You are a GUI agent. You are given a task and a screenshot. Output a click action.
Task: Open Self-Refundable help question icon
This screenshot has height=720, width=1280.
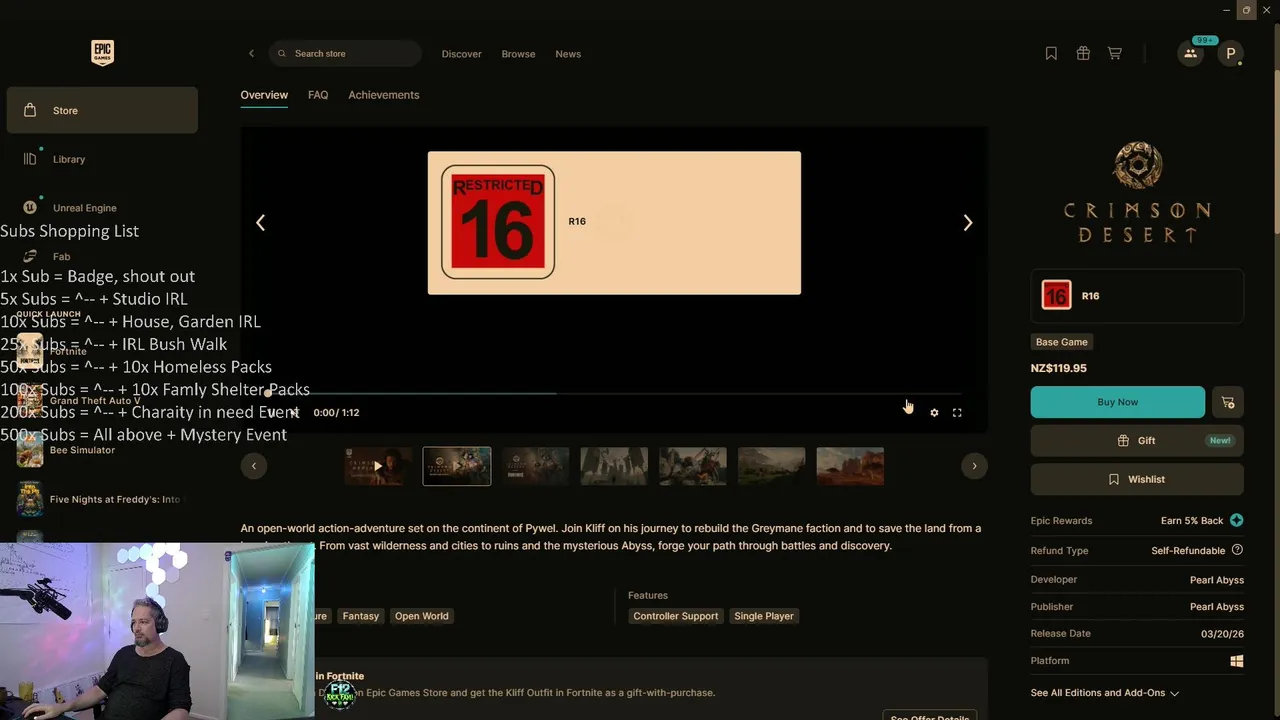click(x=1237, y=550)
